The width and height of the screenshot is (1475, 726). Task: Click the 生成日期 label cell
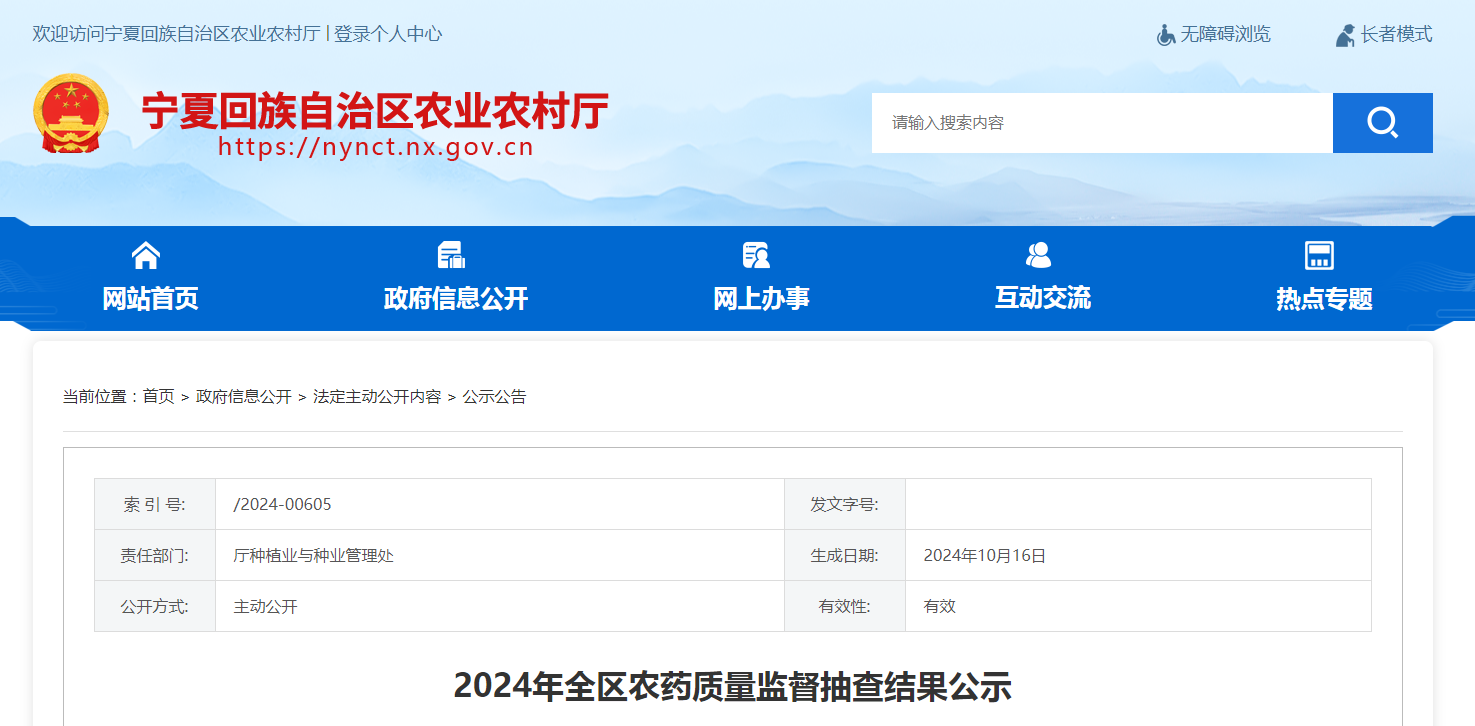point(845,555)
